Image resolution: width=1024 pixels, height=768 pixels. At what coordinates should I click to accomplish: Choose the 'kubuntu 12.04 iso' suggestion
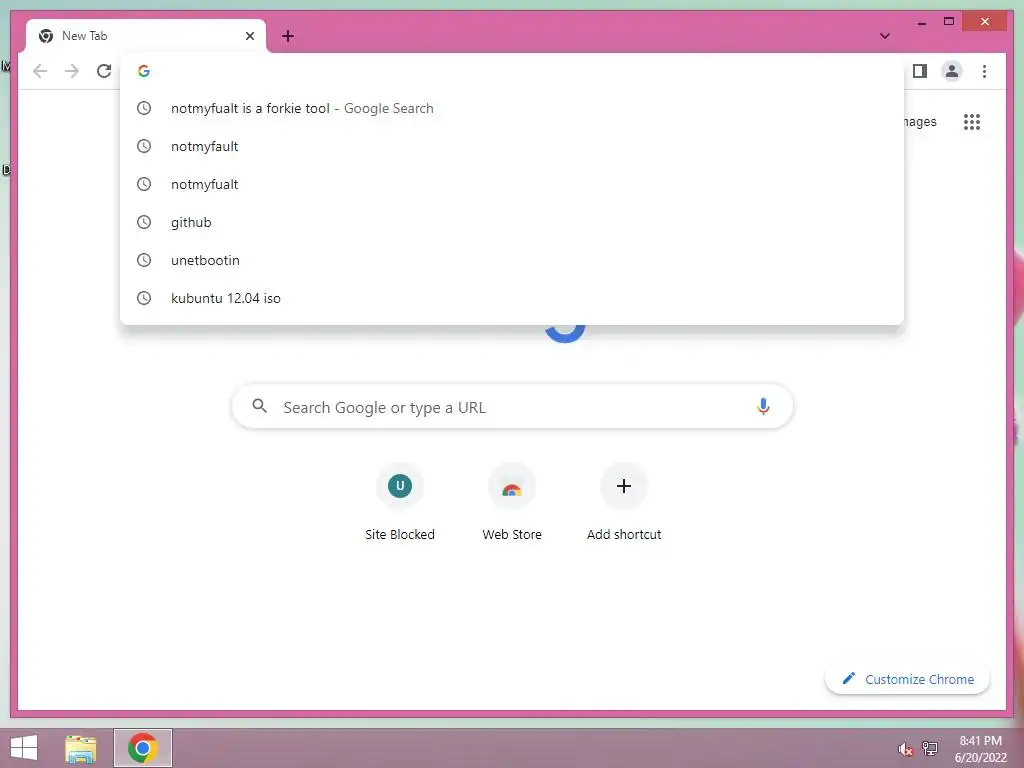tap(512, 298)
